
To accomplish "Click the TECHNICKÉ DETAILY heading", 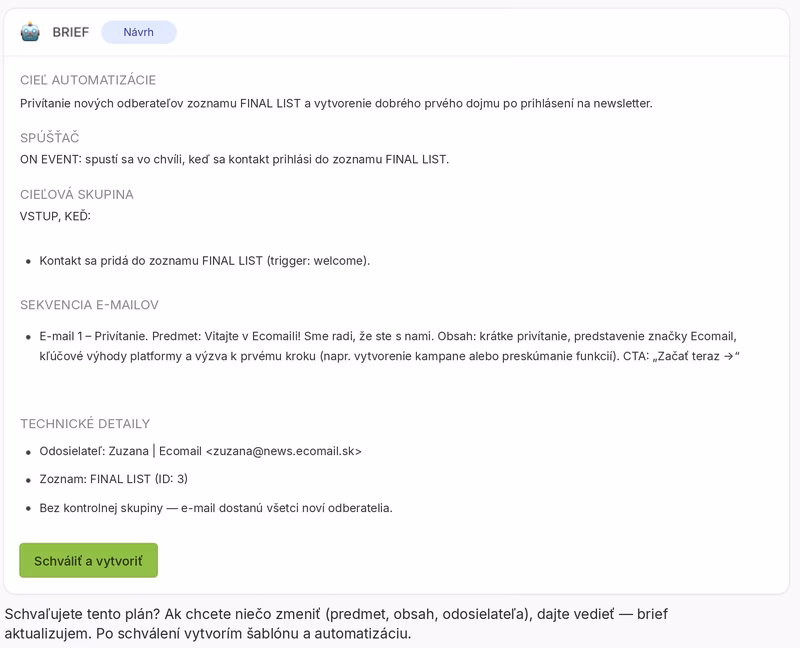I will pyautogui.click(x=85, y=423).
